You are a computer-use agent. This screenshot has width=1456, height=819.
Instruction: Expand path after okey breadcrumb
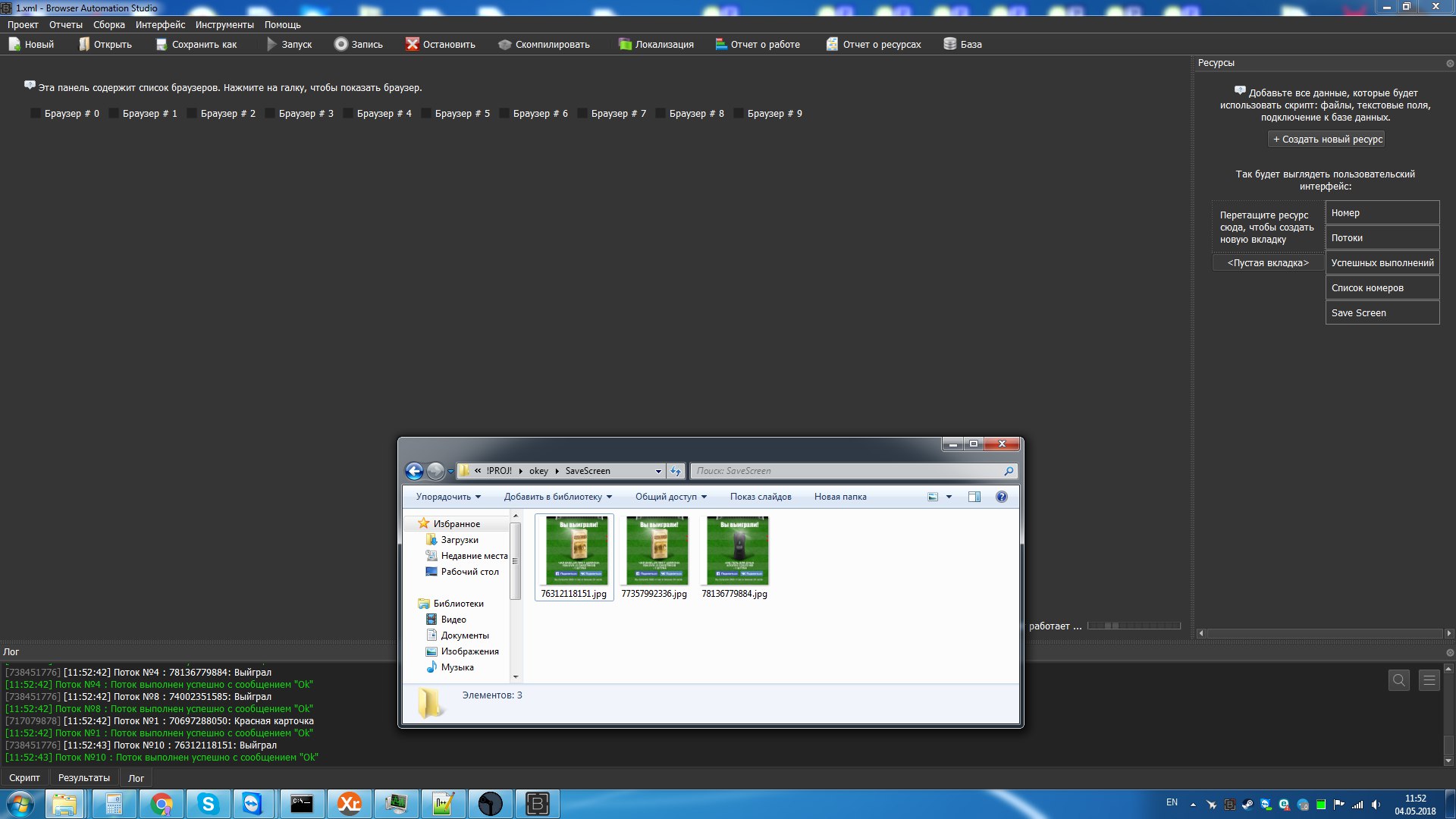click(557, 471)
